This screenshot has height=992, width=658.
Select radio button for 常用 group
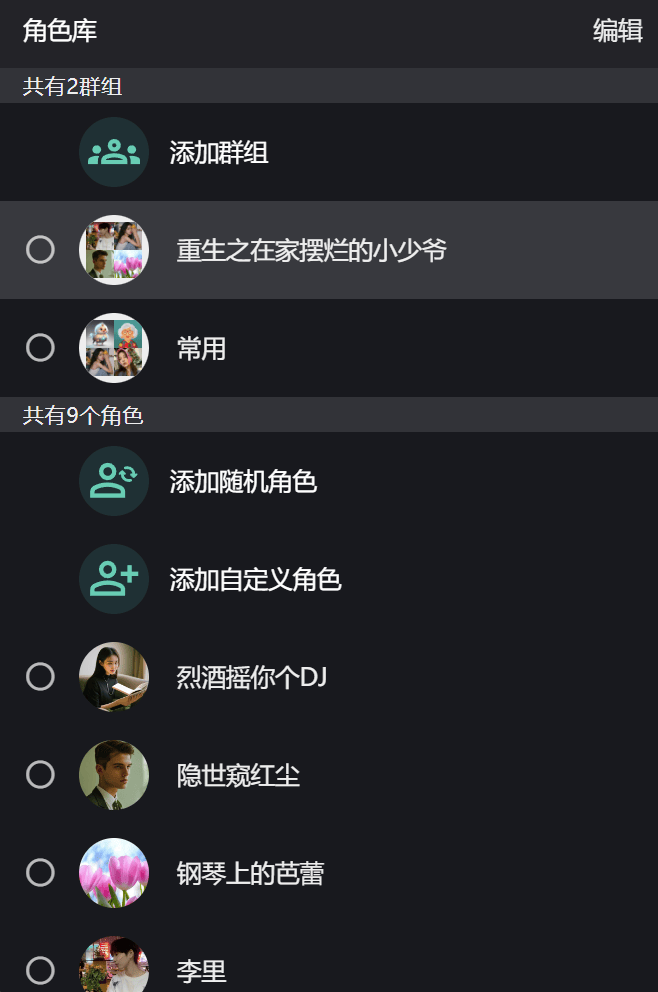[x=40, y=348]
